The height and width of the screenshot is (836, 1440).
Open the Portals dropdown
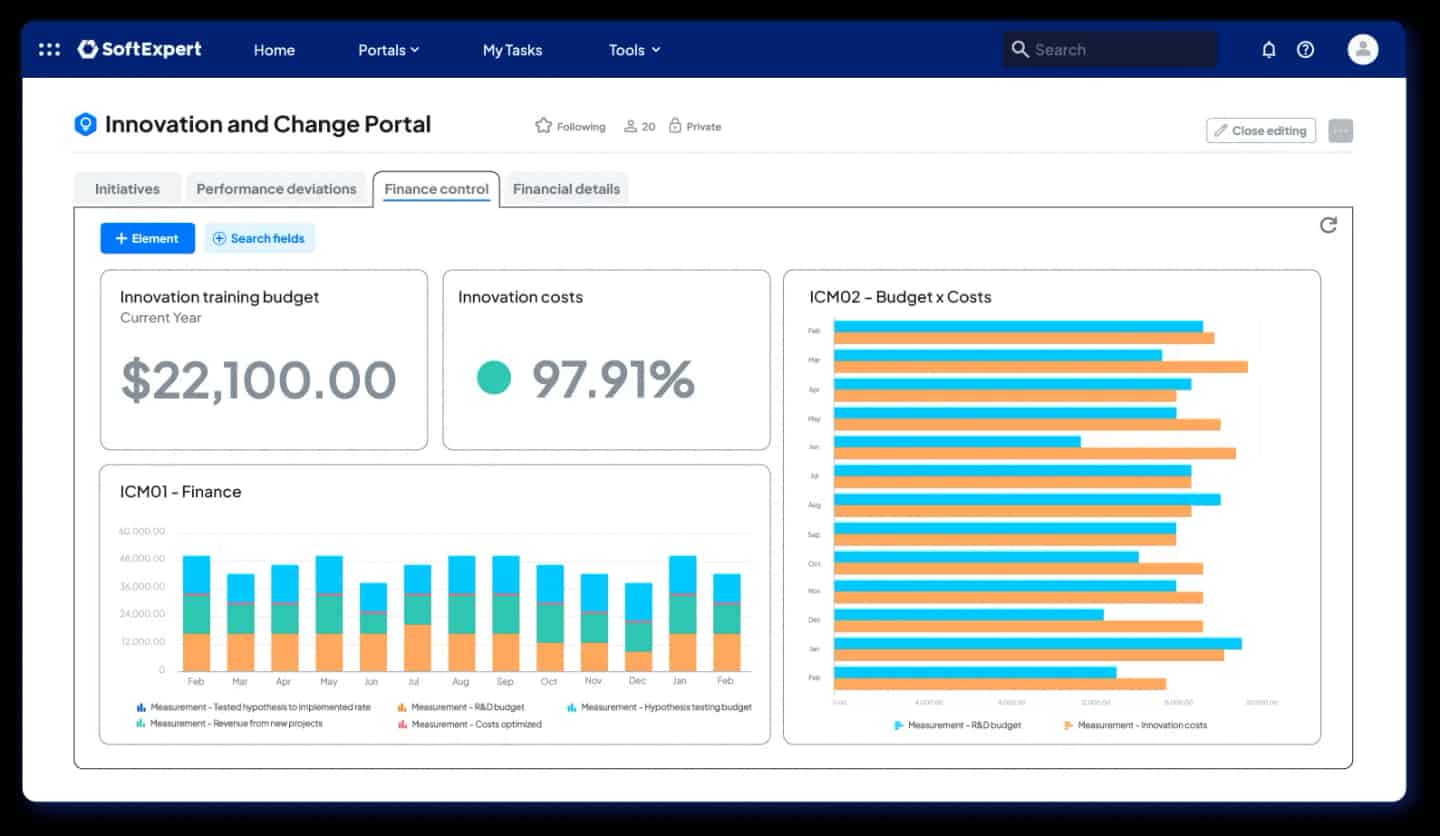click(388, 49)
